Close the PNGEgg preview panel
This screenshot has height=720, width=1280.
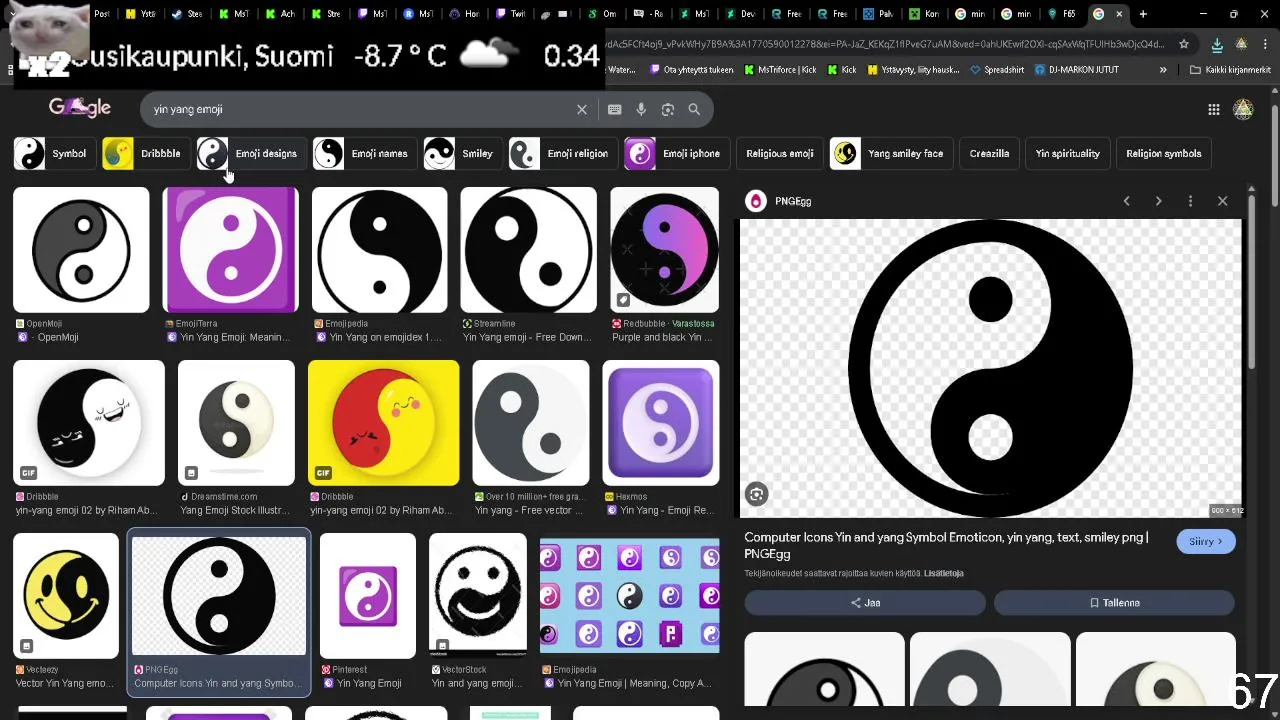(x=1222, y=201)
